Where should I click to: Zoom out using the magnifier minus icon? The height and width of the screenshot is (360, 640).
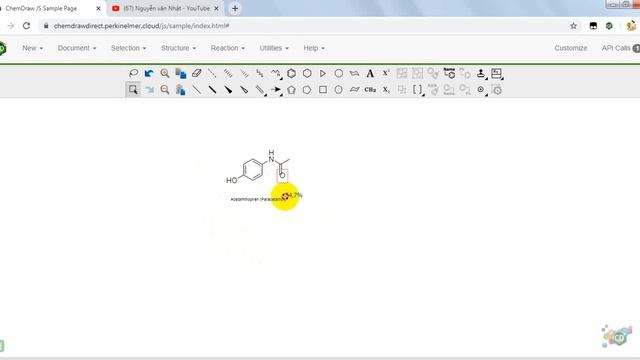point(165,90)
